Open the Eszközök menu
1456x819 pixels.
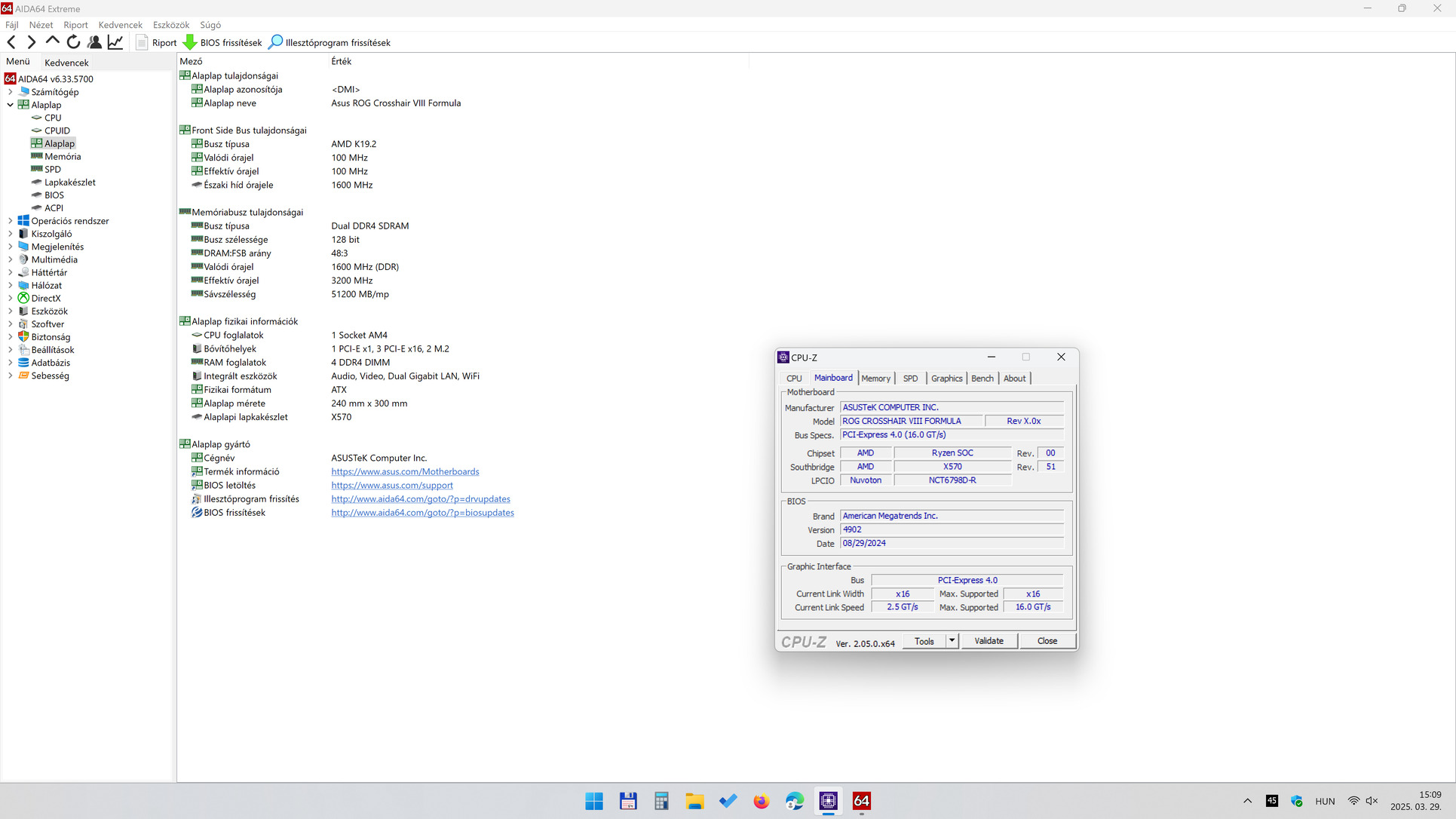pyautogui.click(x=170, y=25)
